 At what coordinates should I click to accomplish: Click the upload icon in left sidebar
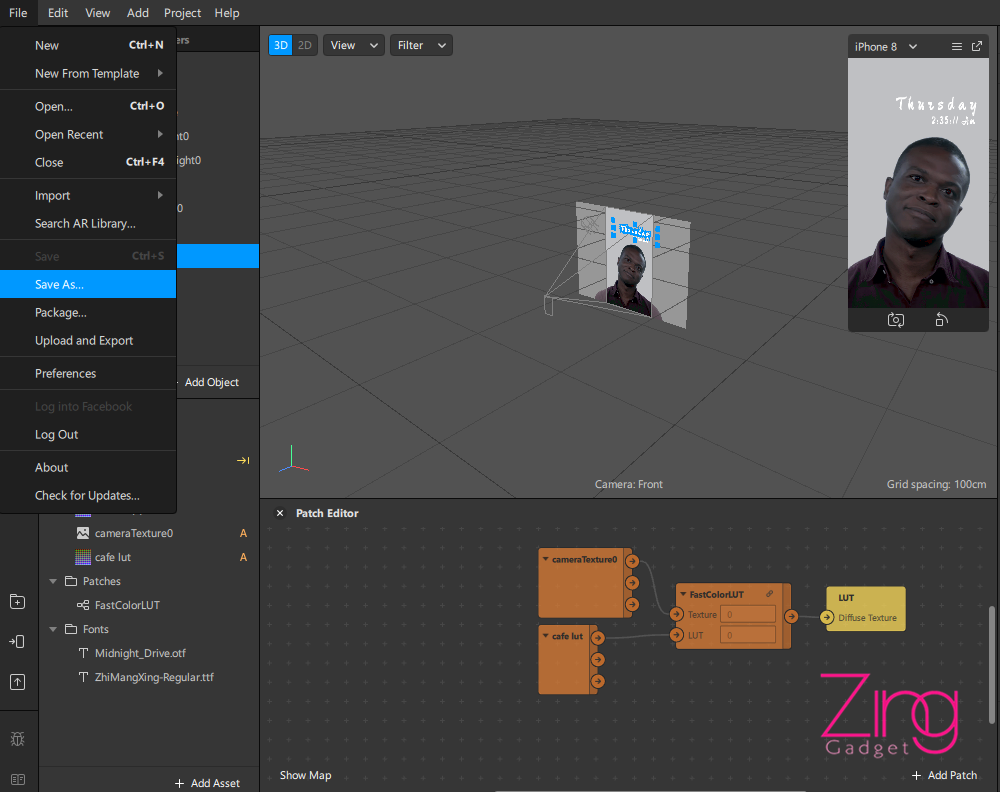click(x=18, y=682)
